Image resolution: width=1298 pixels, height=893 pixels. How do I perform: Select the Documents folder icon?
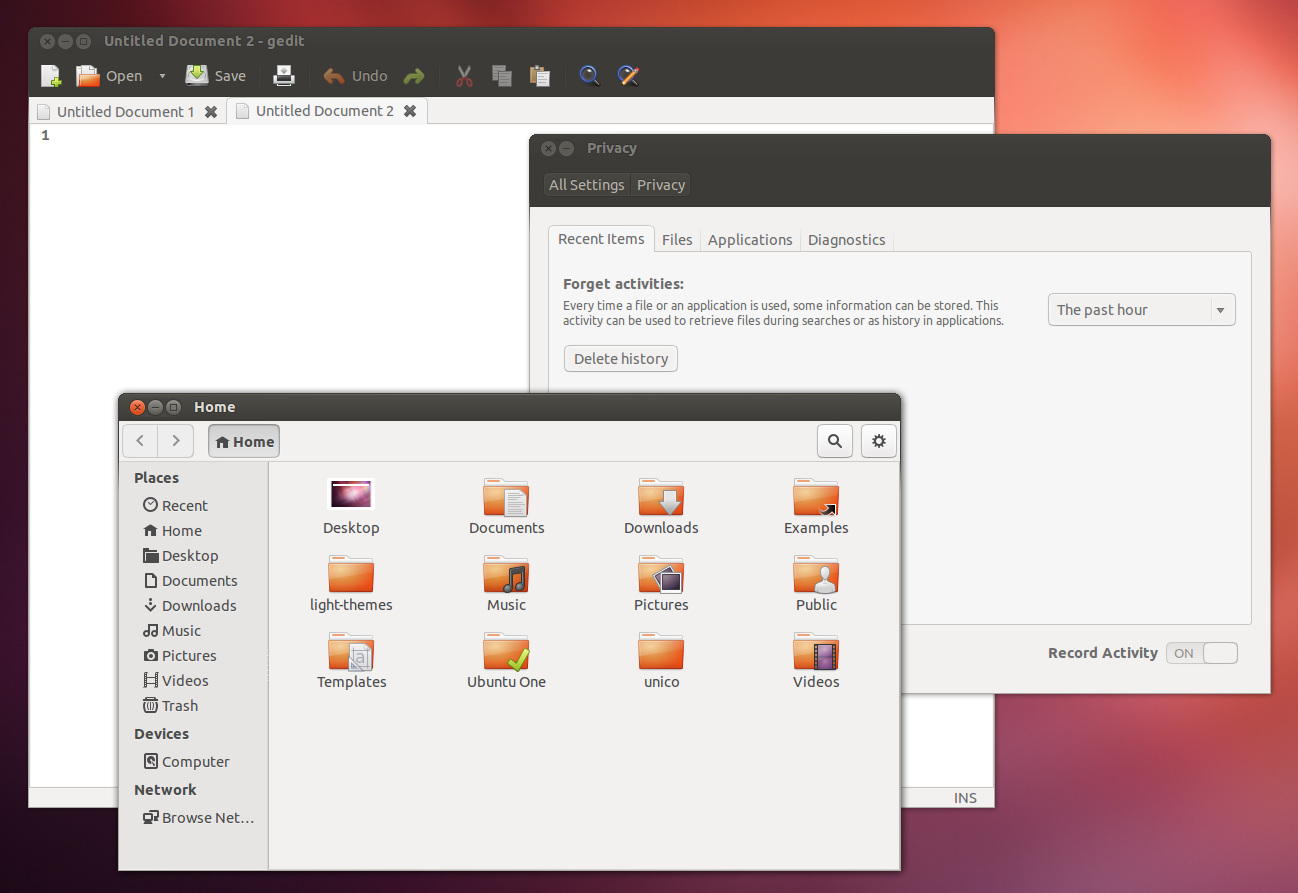[x=506, y=496]
